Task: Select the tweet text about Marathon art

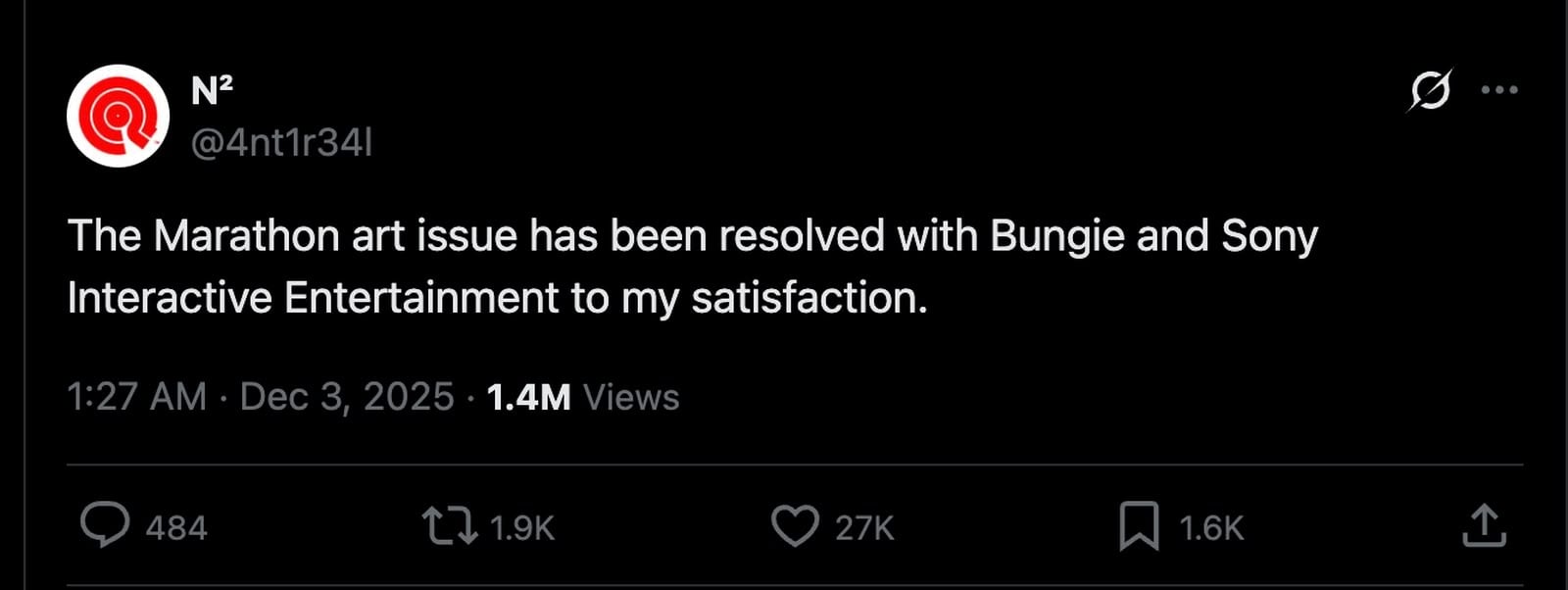Action: click(686, 263)
